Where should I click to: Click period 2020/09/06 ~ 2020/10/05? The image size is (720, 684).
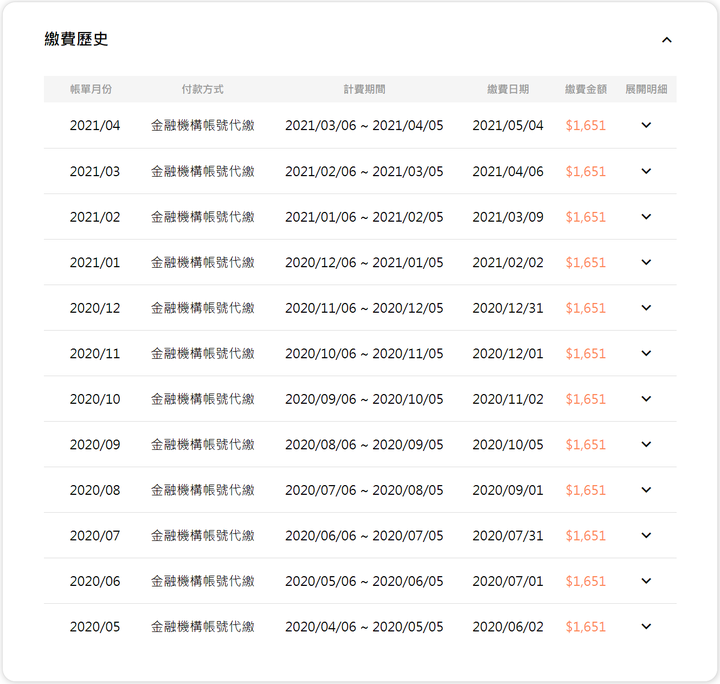click(364, 399)
